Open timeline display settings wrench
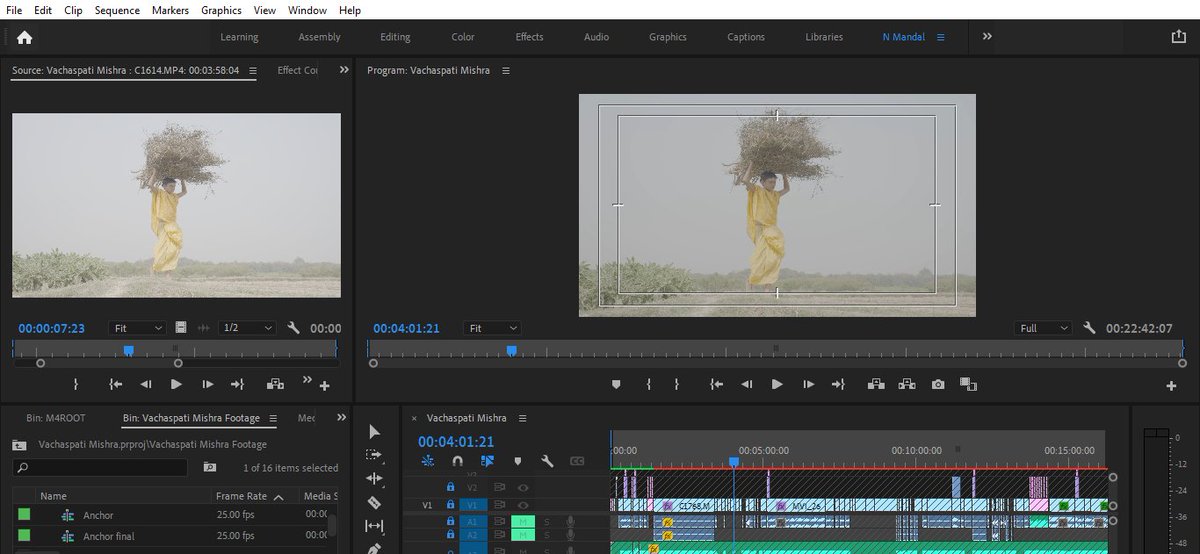This screenshot has height=554, width=1200. (547, 461)
